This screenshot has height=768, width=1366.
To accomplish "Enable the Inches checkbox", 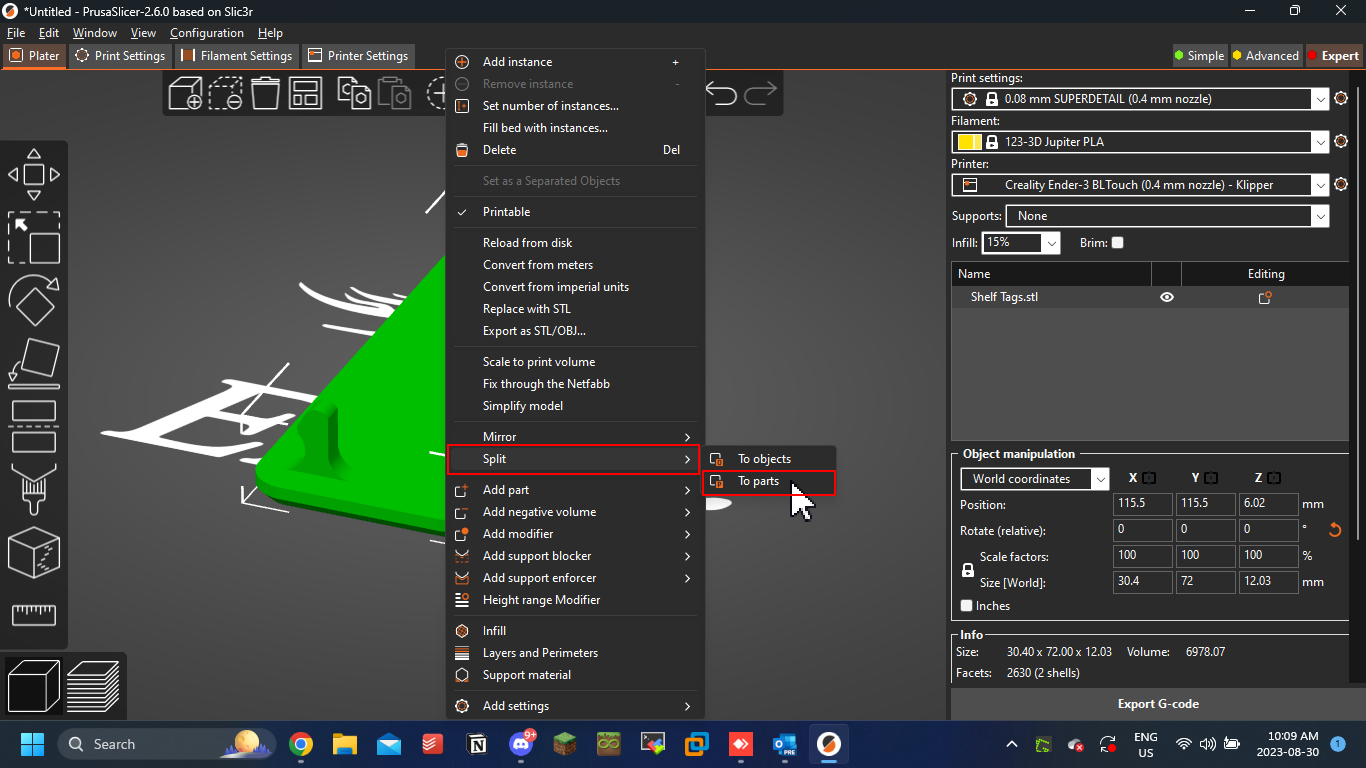I will tap(967, 606).
